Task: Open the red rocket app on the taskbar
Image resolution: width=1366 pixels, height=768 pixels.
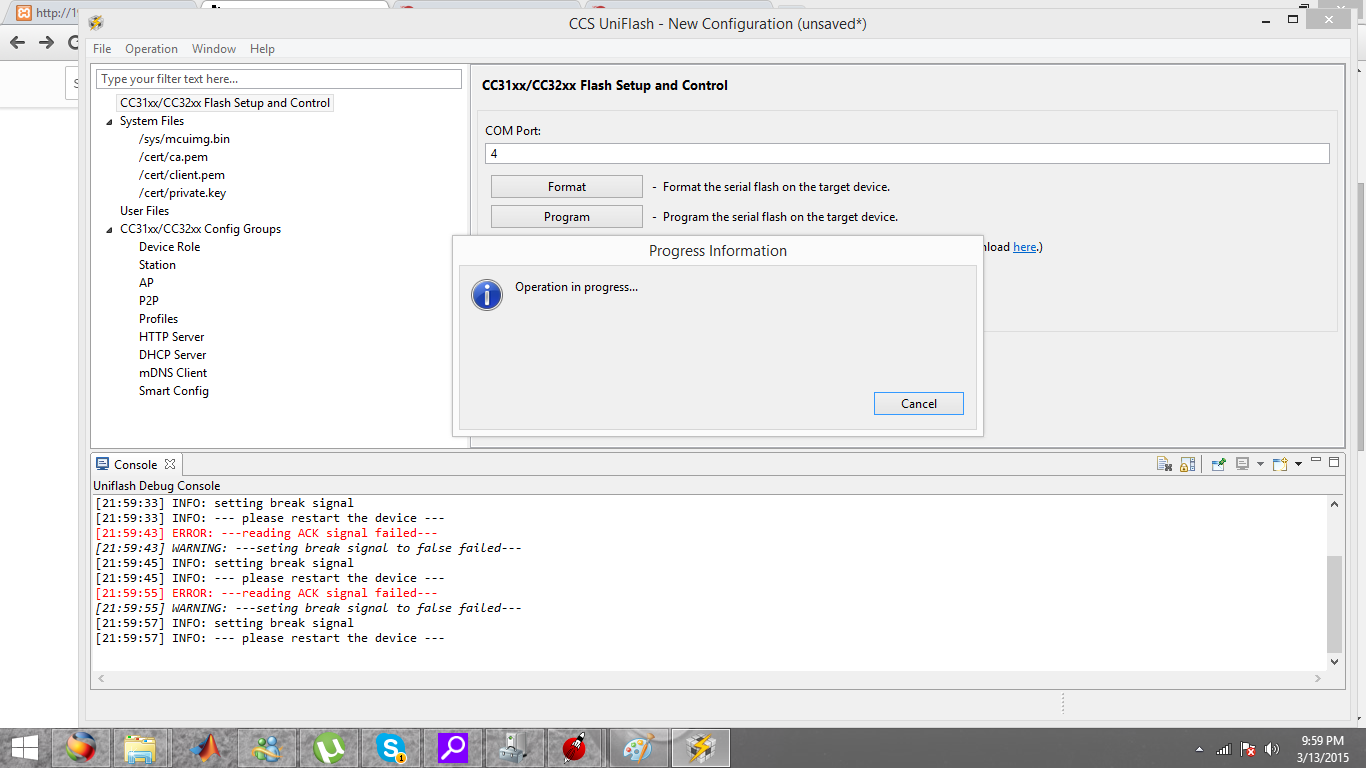Action: [574, 748]
